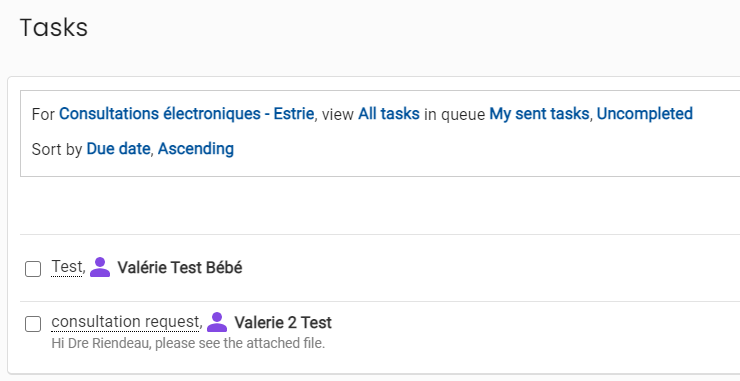Open the consultation request task

[125, 322]
